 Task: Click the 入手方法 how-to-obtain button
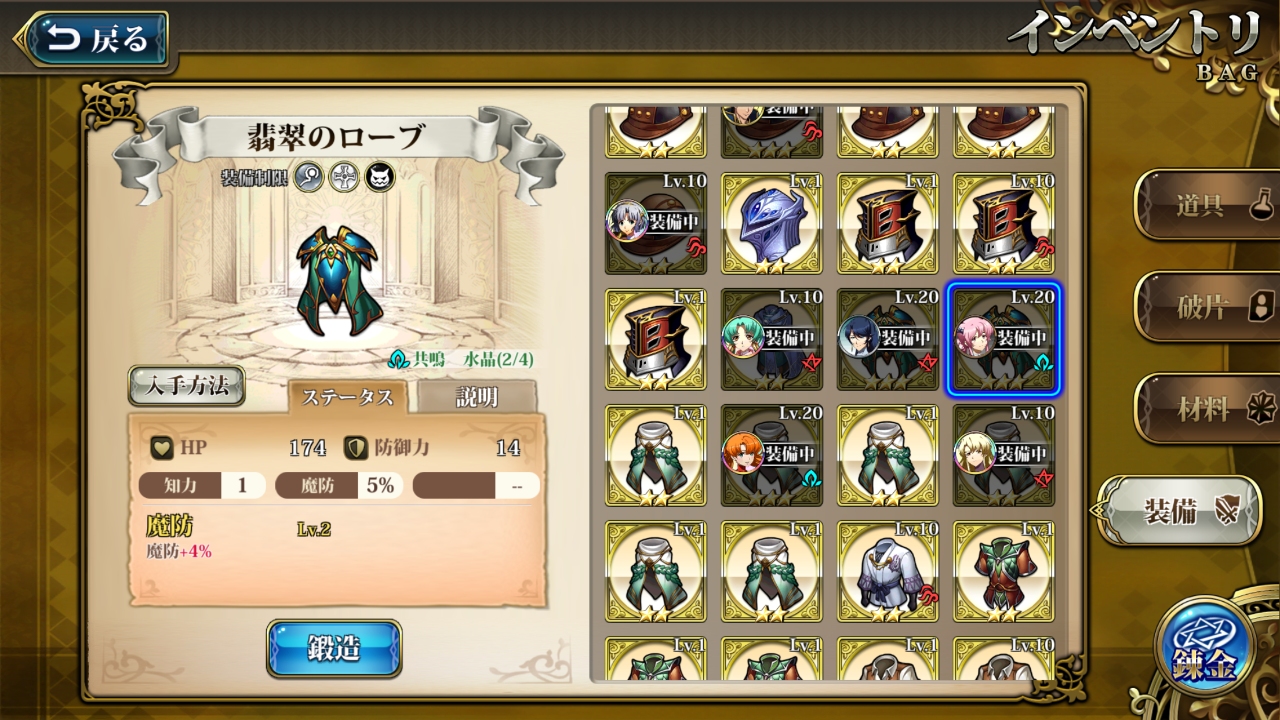pyautogui.click(x=187, y=385)
